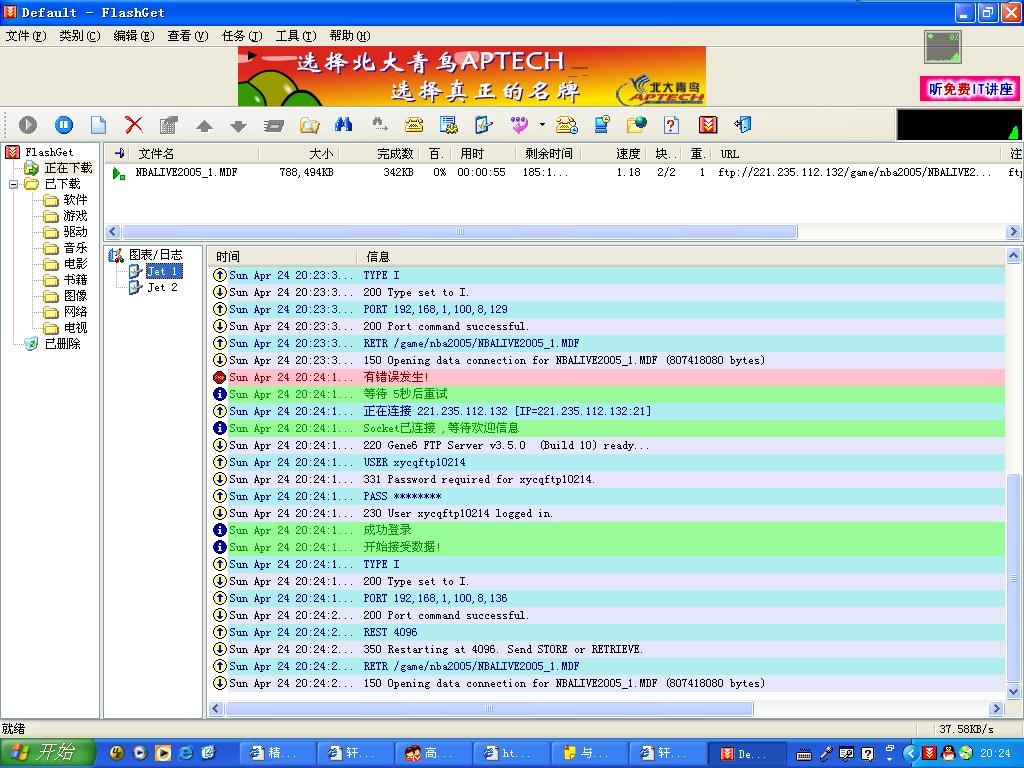This screenshot has width=1024, height=768.
Task: Select the NBALIVE2005_1.MDF download row
Action: (187, 172)
